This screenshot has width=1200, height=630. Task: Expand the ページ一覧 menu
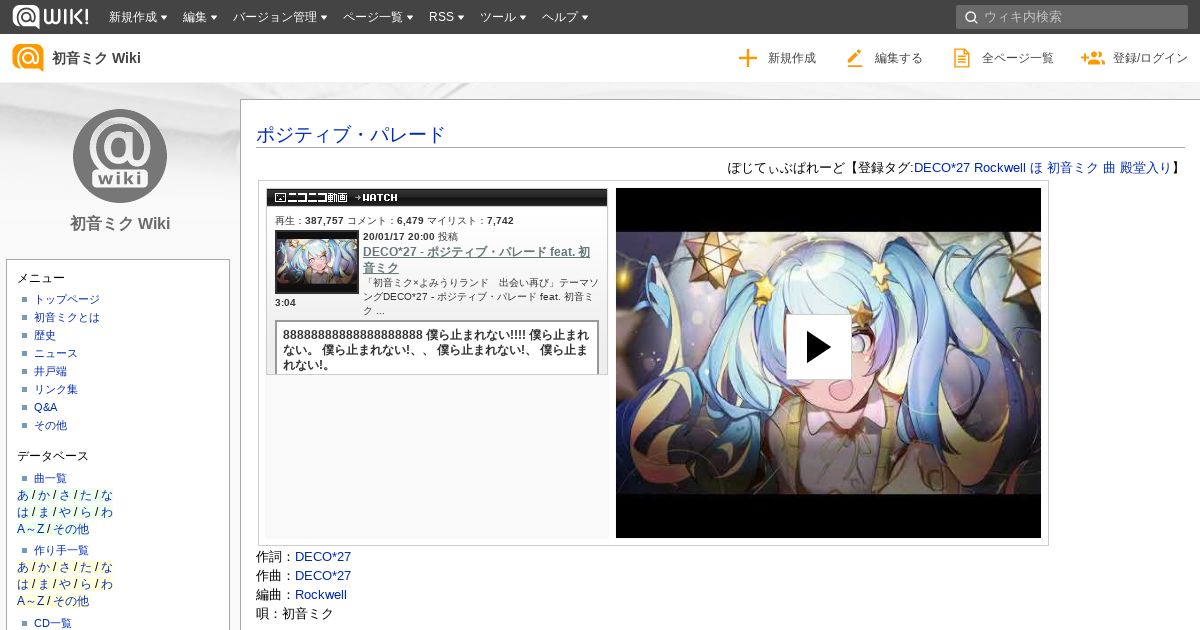[378, 17]
